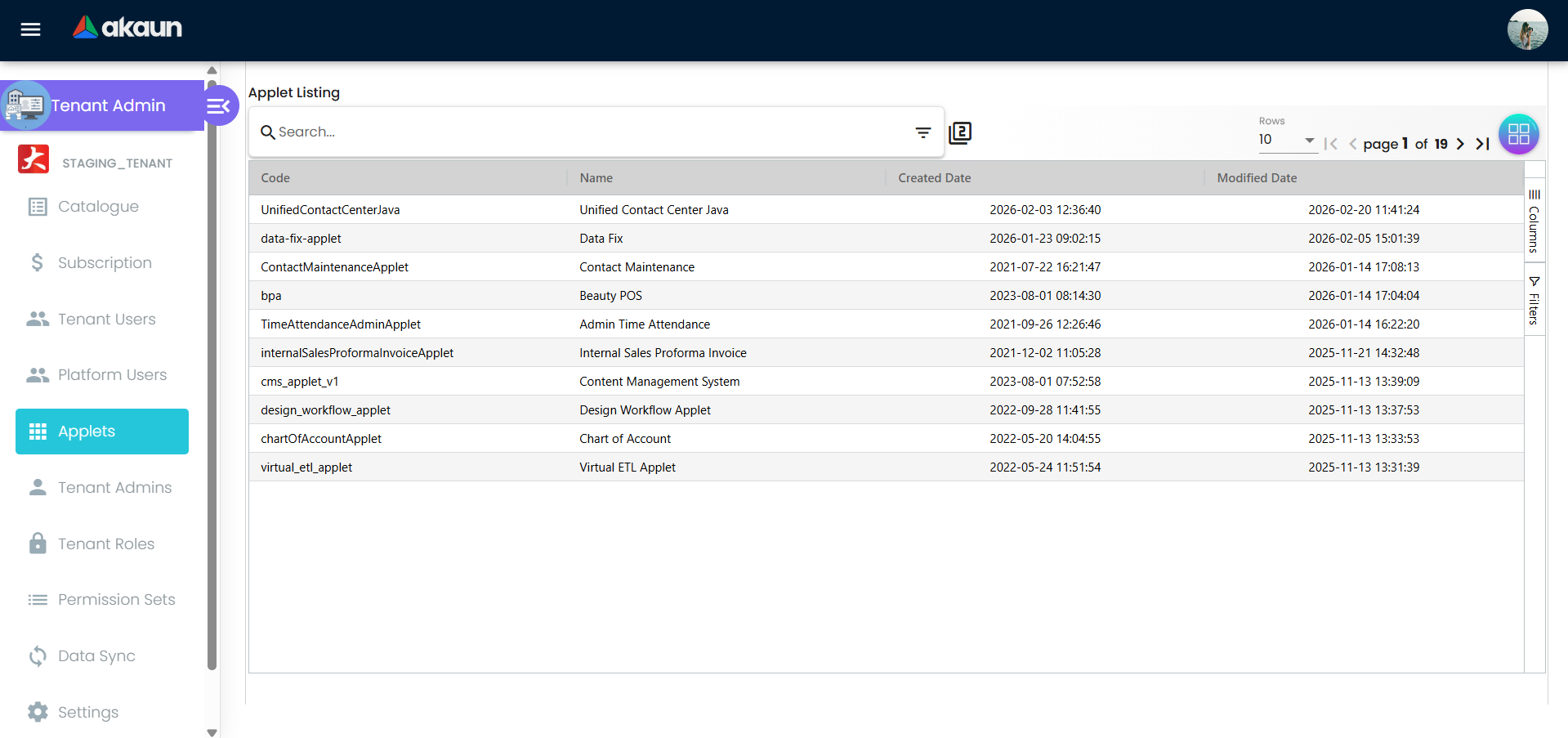Sort by the Name column header

(x=726, y=178)
